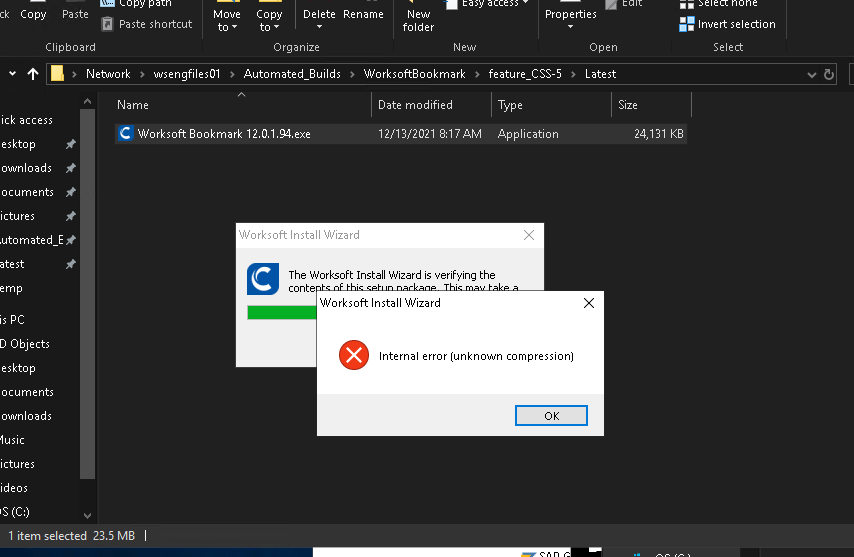Expand chevron after Automated_Builds
The height and width of the screenshot is (557, 854).
[x=352, y=75]
